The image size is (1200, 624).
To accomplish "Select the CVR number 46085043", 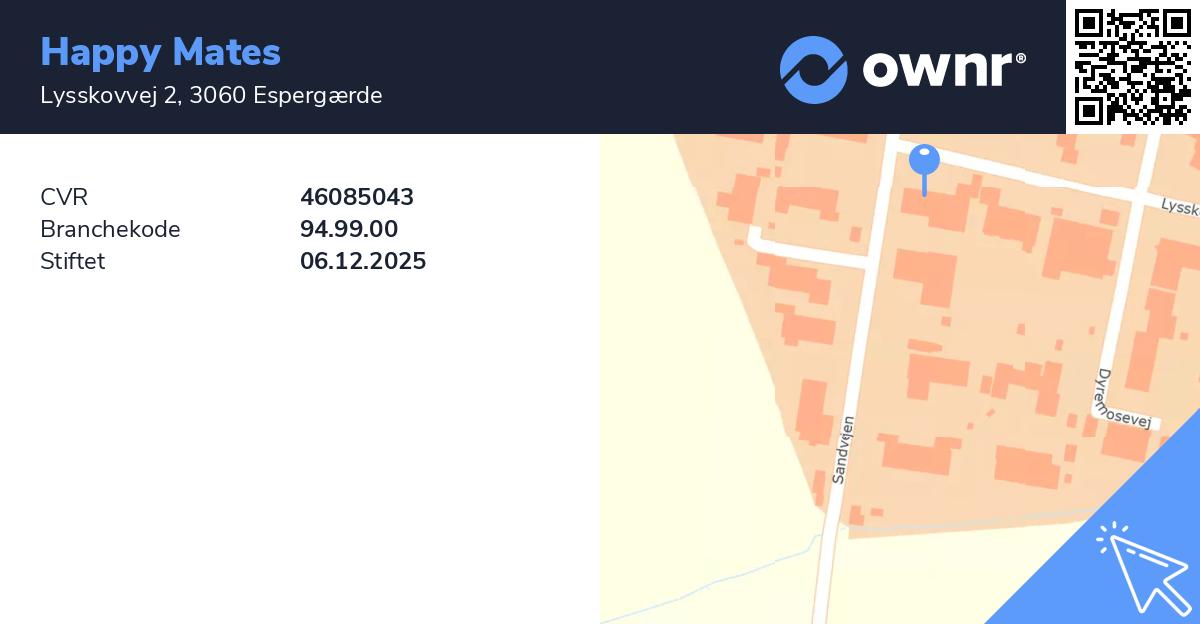I will coord(357,197).
